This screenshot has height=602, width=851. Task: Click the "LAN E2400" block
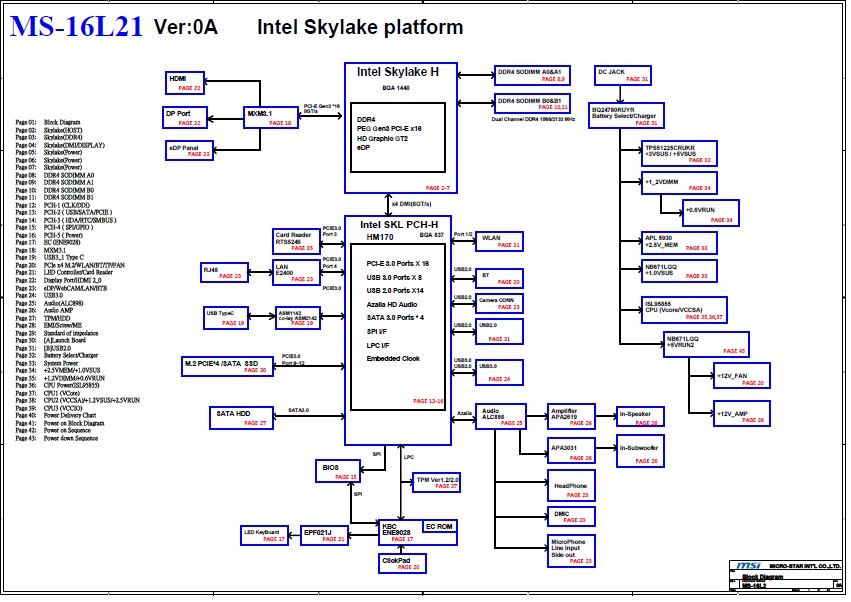[296, 273]
